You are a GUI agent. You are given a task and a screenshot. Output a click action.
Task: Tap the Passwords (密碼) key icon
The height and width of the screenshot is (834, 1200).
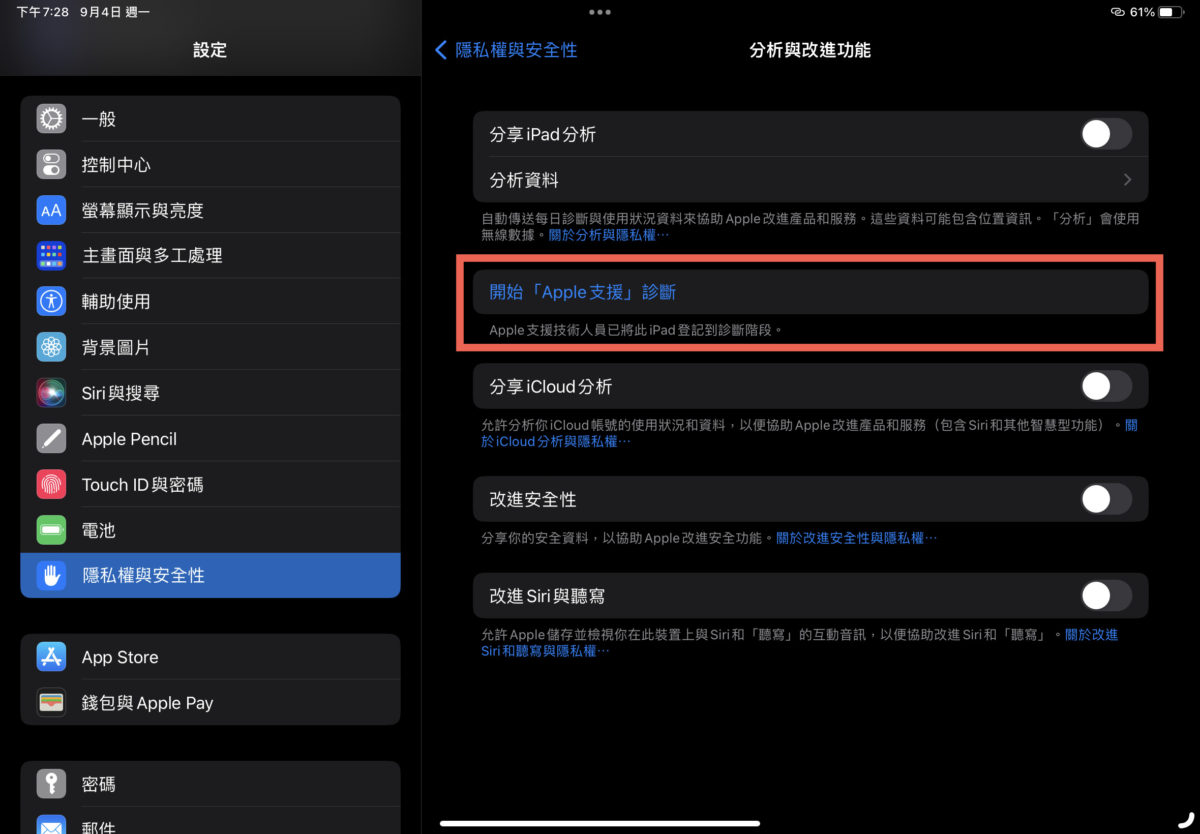point(51,784)
